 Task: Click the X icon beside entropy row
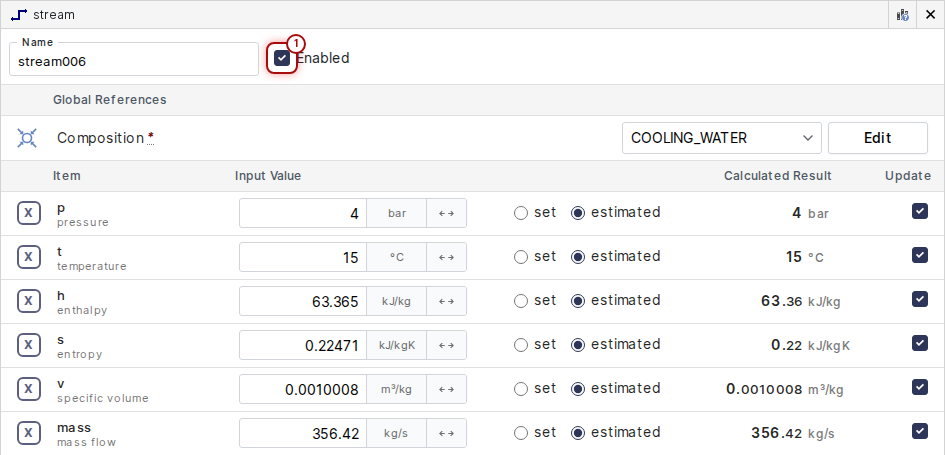tap(29, 345)
